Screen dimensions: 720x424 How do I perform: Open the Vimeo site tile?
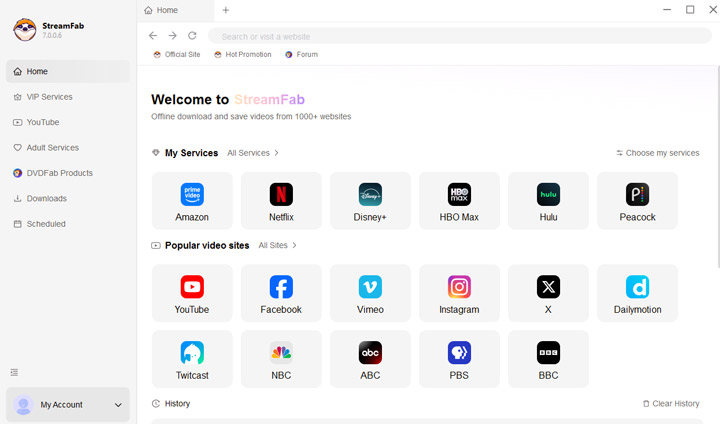[370, 293]
